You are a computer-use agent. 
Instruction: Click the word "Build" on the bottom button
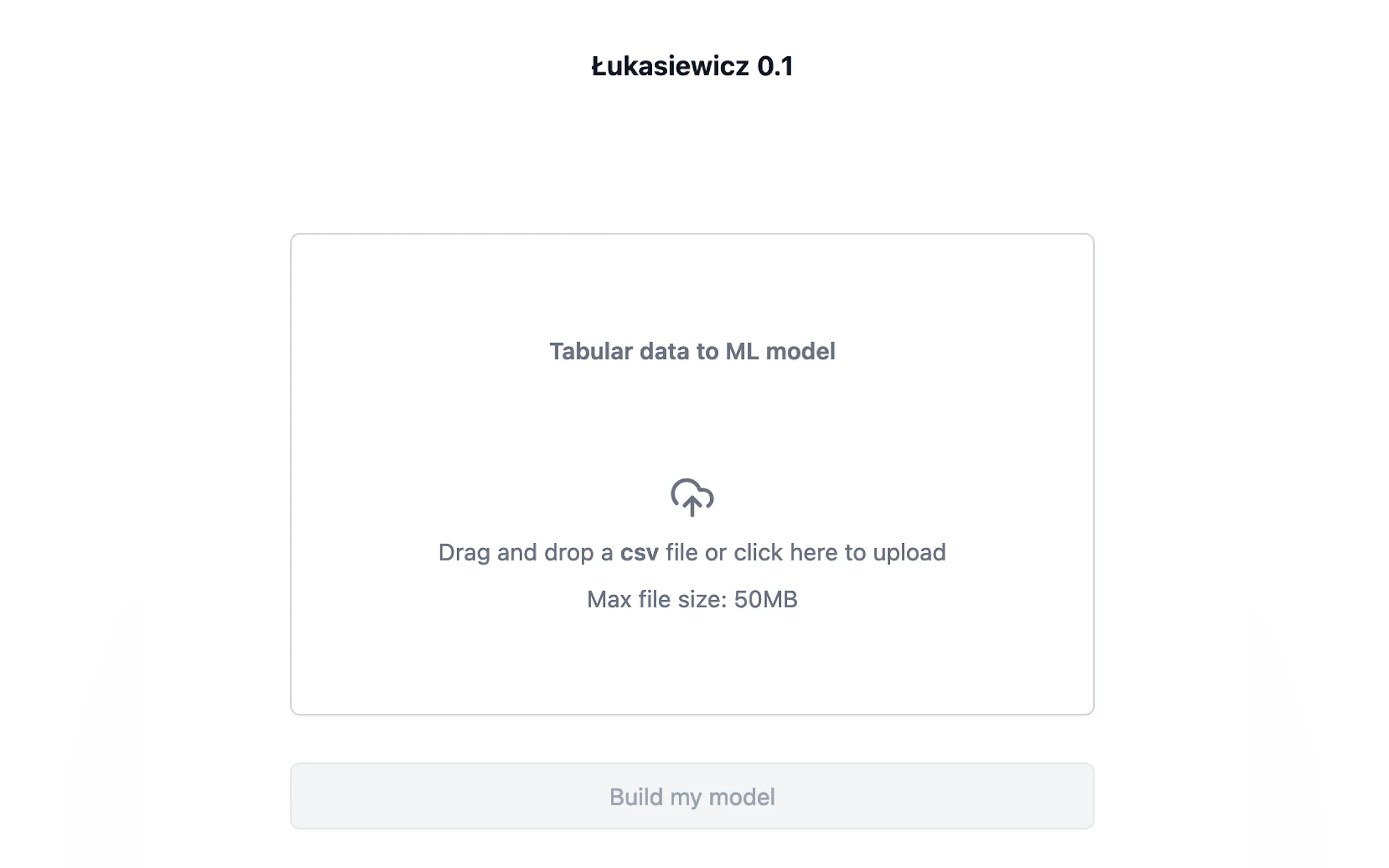[x=635, y=797]
